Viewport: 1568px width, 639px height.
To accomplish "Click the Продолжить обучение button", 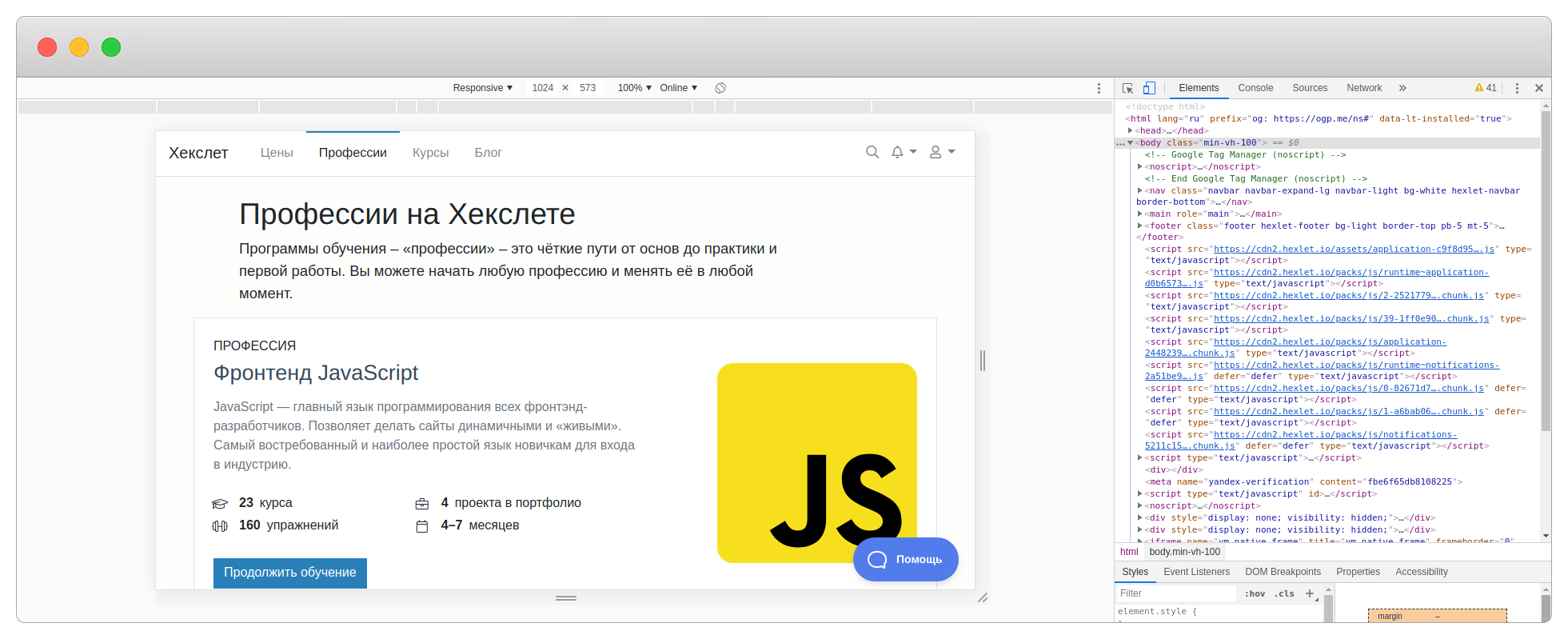I will click(289, 573).
